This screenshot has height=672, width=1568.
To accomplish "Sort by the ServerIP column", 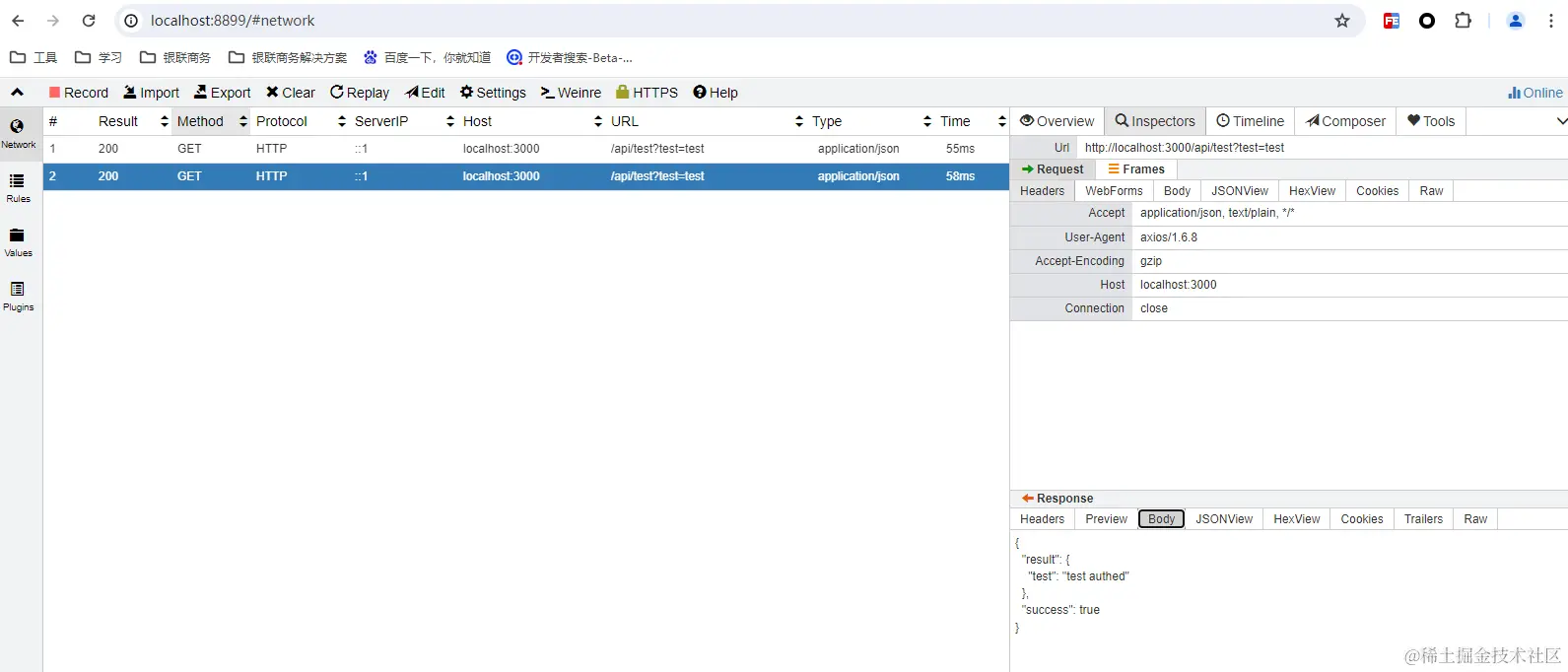I will tap(403, 121).
